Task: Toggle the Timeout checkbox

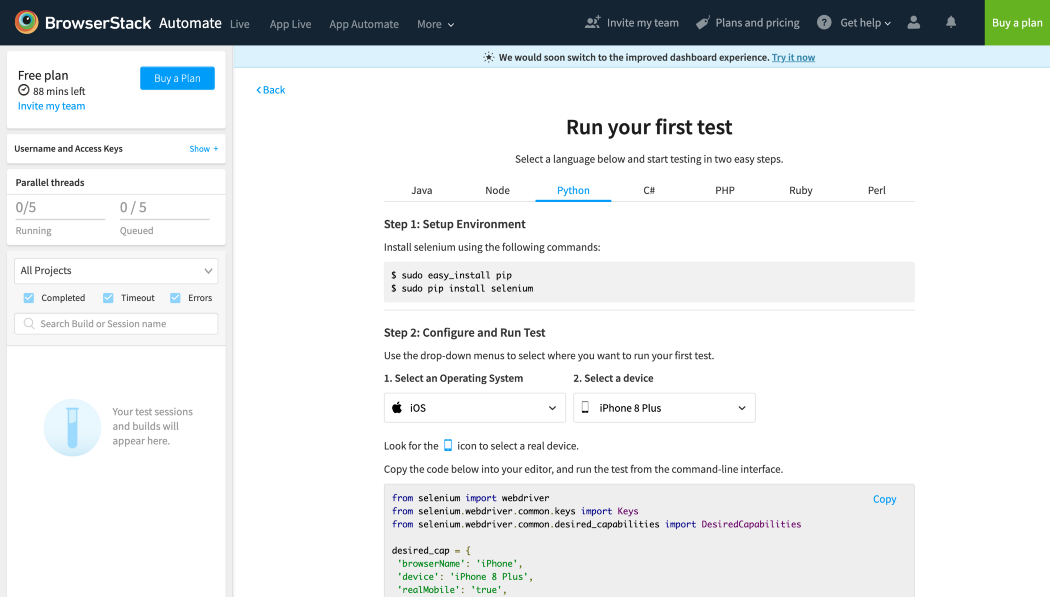Action: pyautogui.click(x=108, y=298)
